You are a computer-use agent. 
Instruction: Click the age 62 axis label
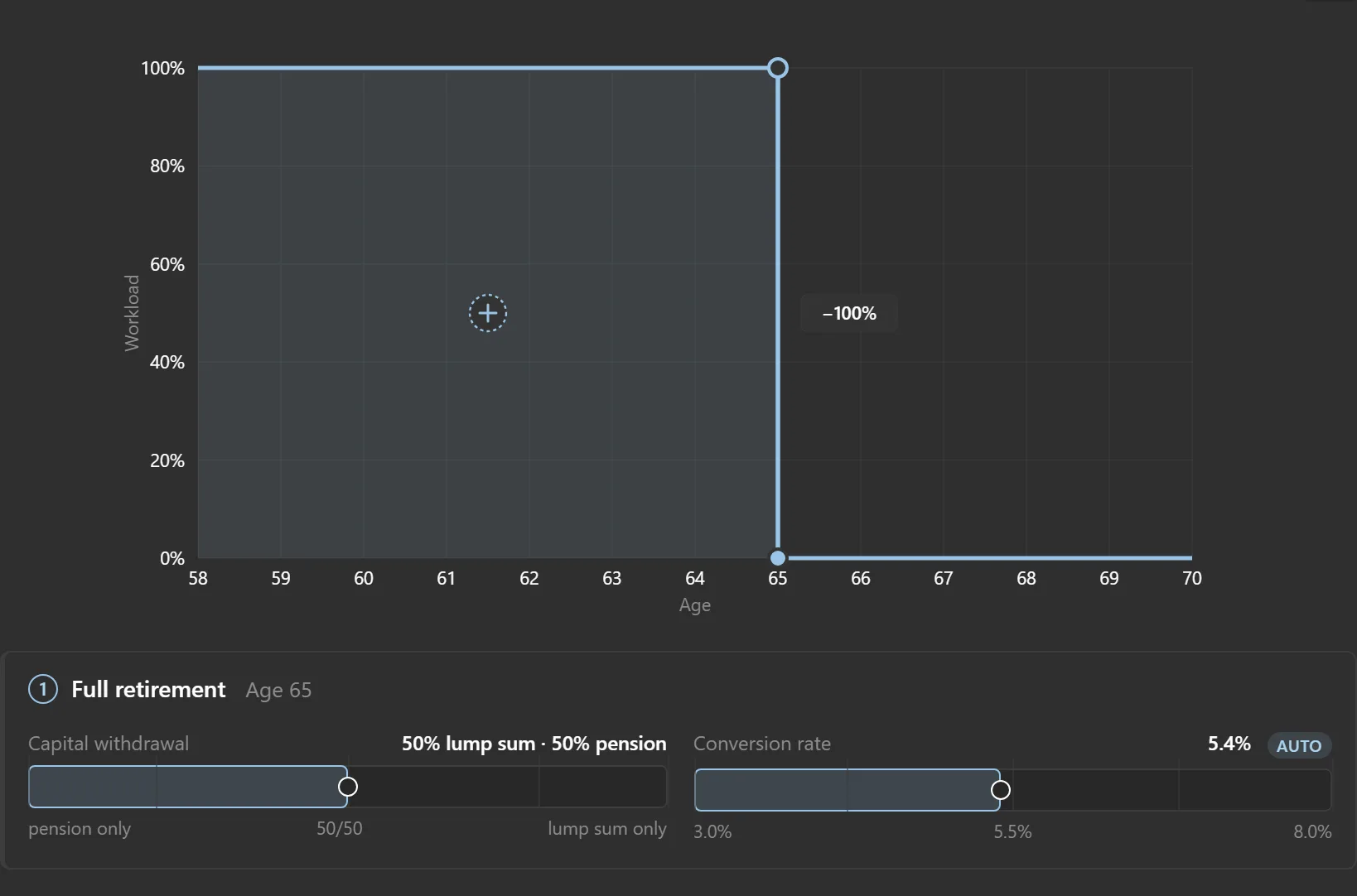coord(529,578)
